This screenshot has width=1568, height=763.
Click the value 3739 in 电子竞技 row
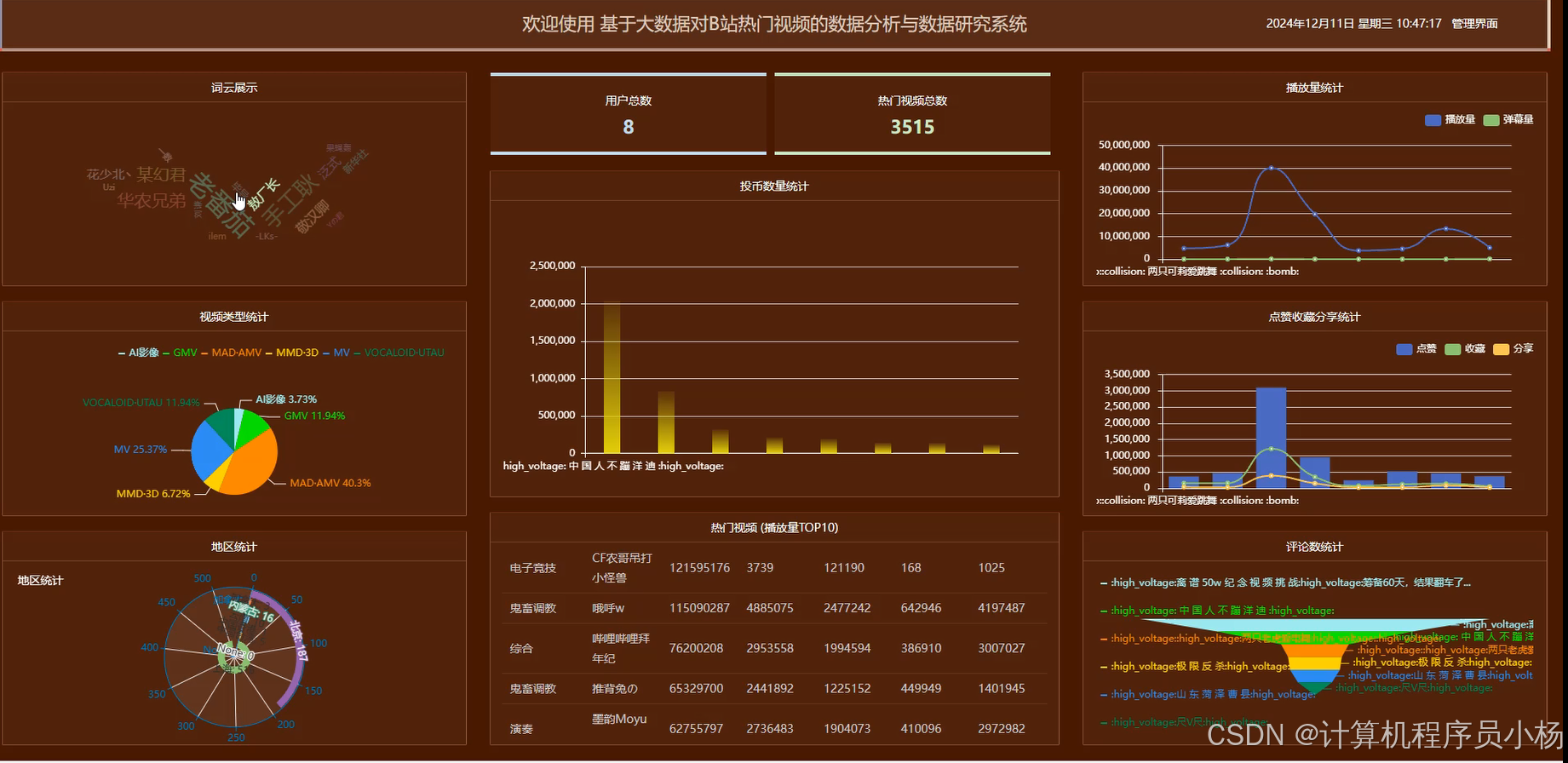tap(760, 568)
